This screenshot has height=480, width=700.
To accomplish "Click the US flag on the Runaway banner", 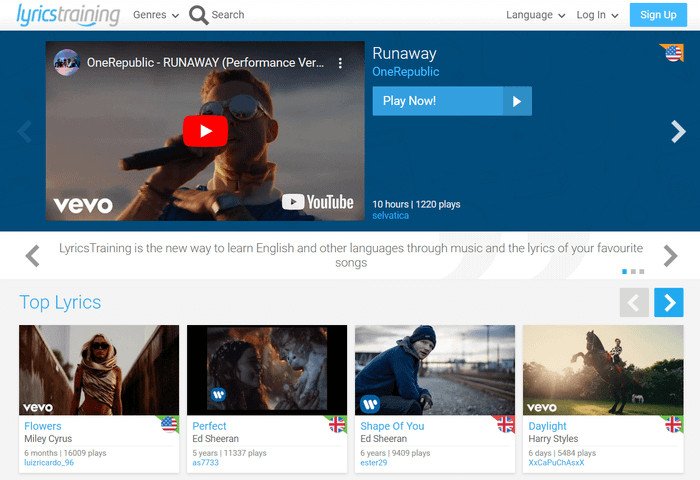I will pos(672,53).
